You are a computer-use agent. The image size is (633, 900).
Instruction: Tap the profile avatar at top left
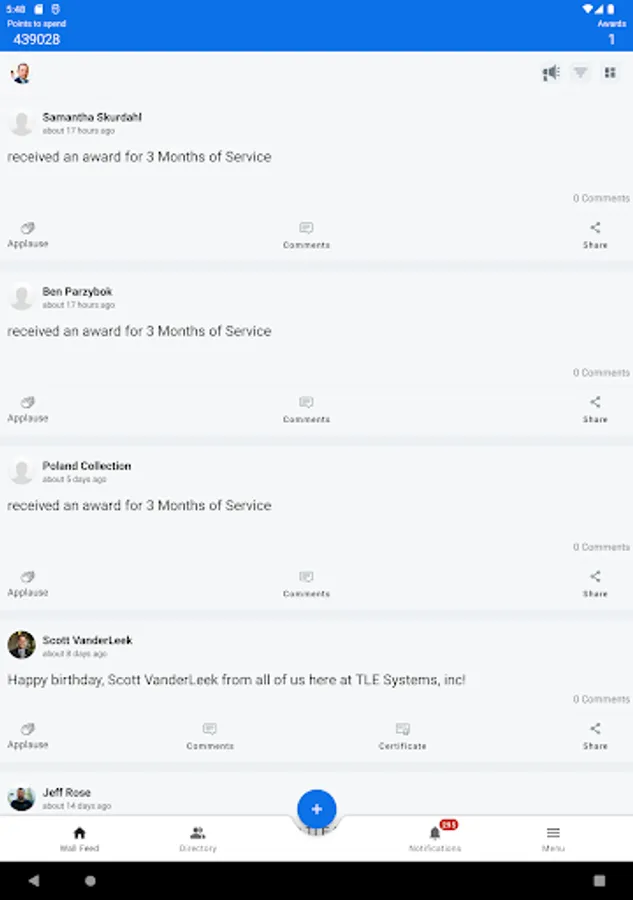[x=21, y=73]
